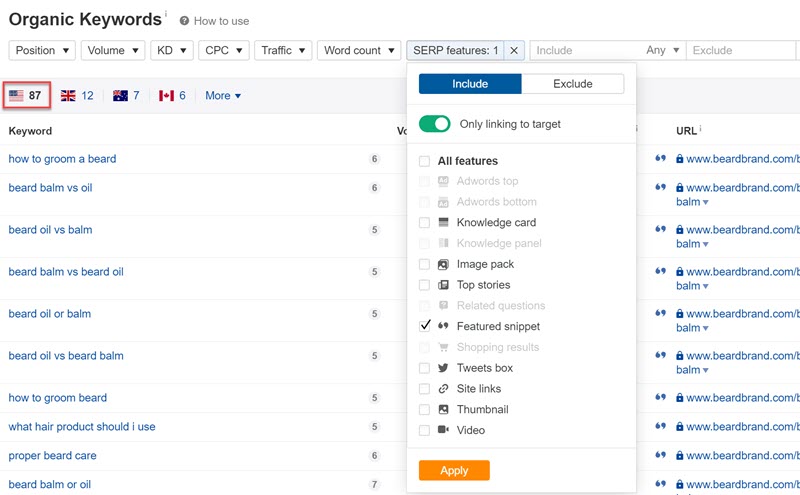Click the Exclude keyword input field
This screenshot has width=800, height=495.
click(x=741, y=51)
